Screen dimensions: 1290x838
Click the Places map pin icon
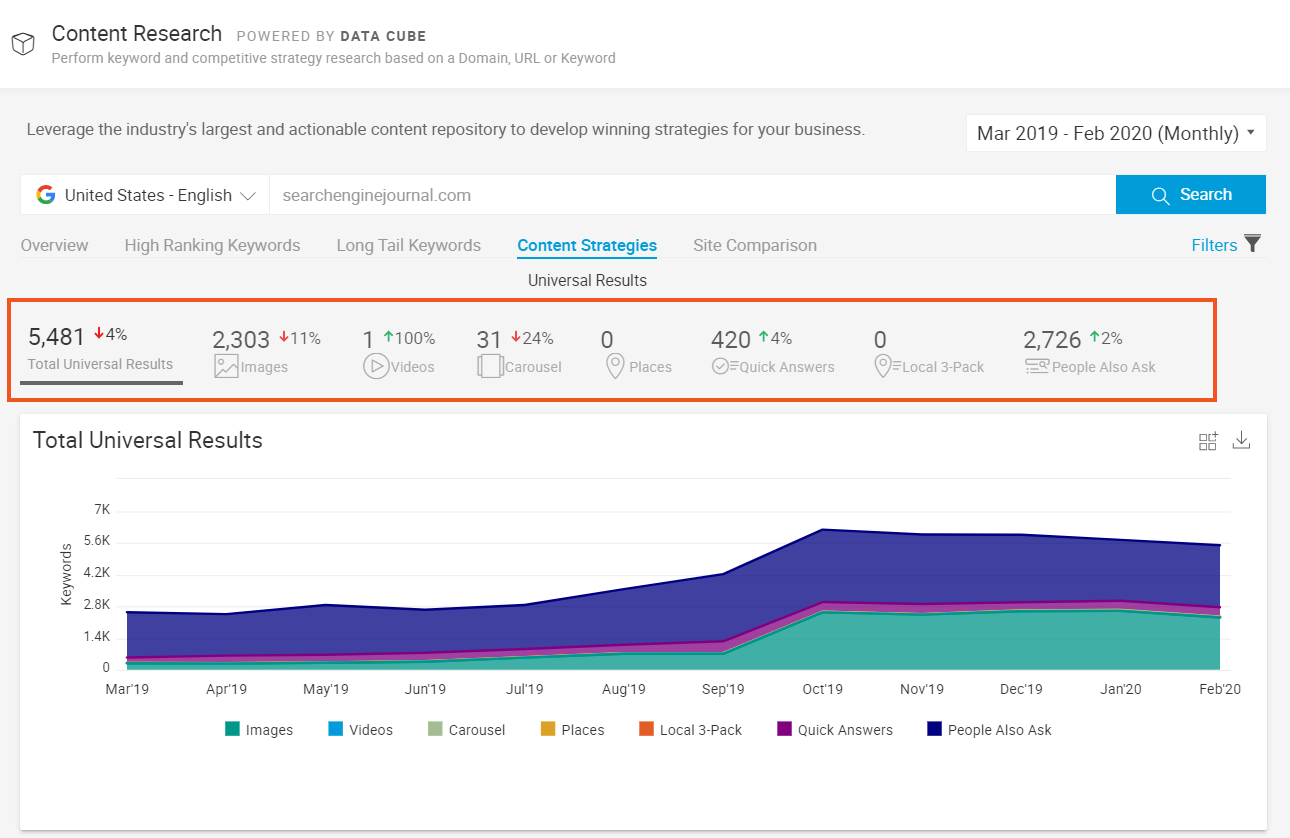click(615, 366)
